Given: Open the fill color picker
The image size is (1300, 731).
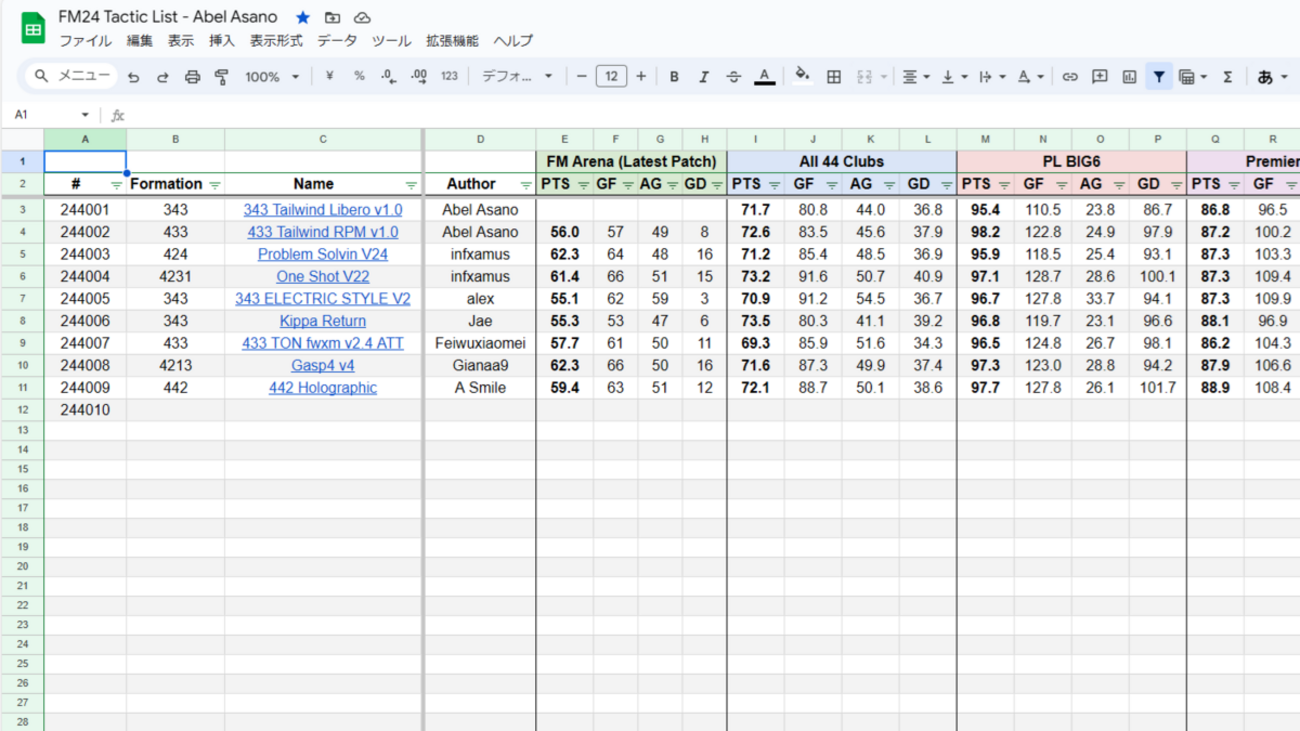Looking at the screenshot, I should click(x=801, y=77).
